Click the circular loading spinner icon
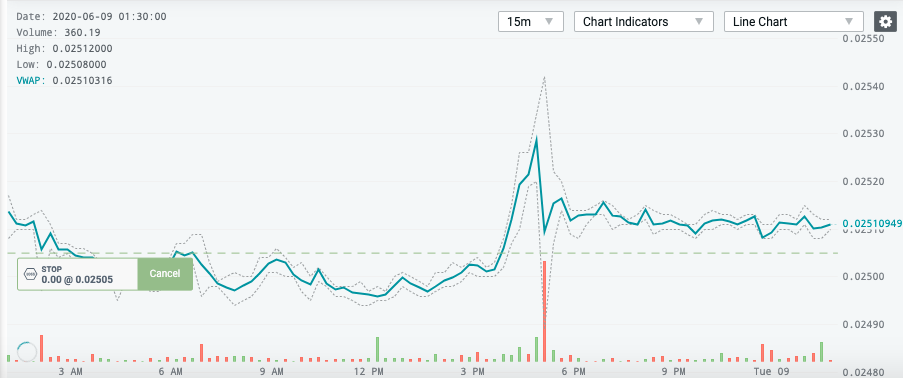The image size is (903, 378). [x=26, y=350]
